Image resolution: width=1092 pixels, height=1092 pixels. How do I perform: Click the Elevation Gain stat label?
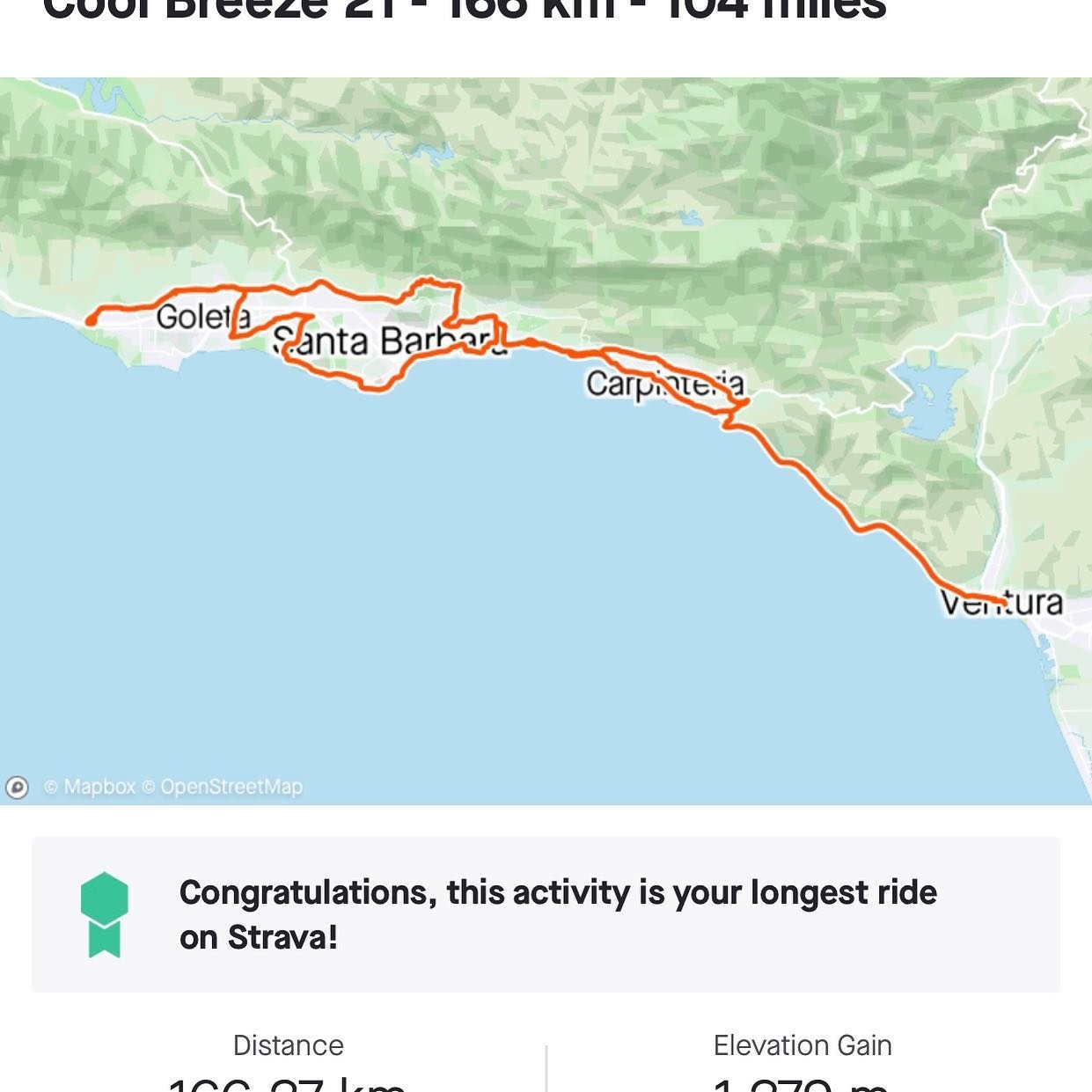(803, 1045)
